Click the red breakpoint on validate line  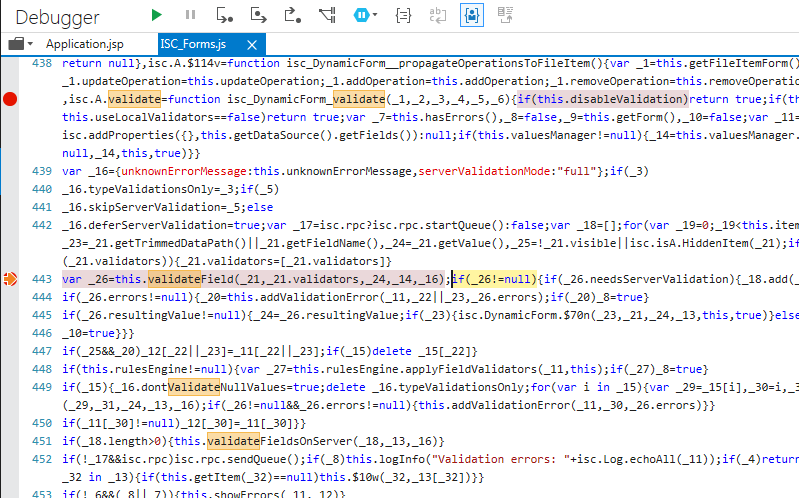[11, 99]
